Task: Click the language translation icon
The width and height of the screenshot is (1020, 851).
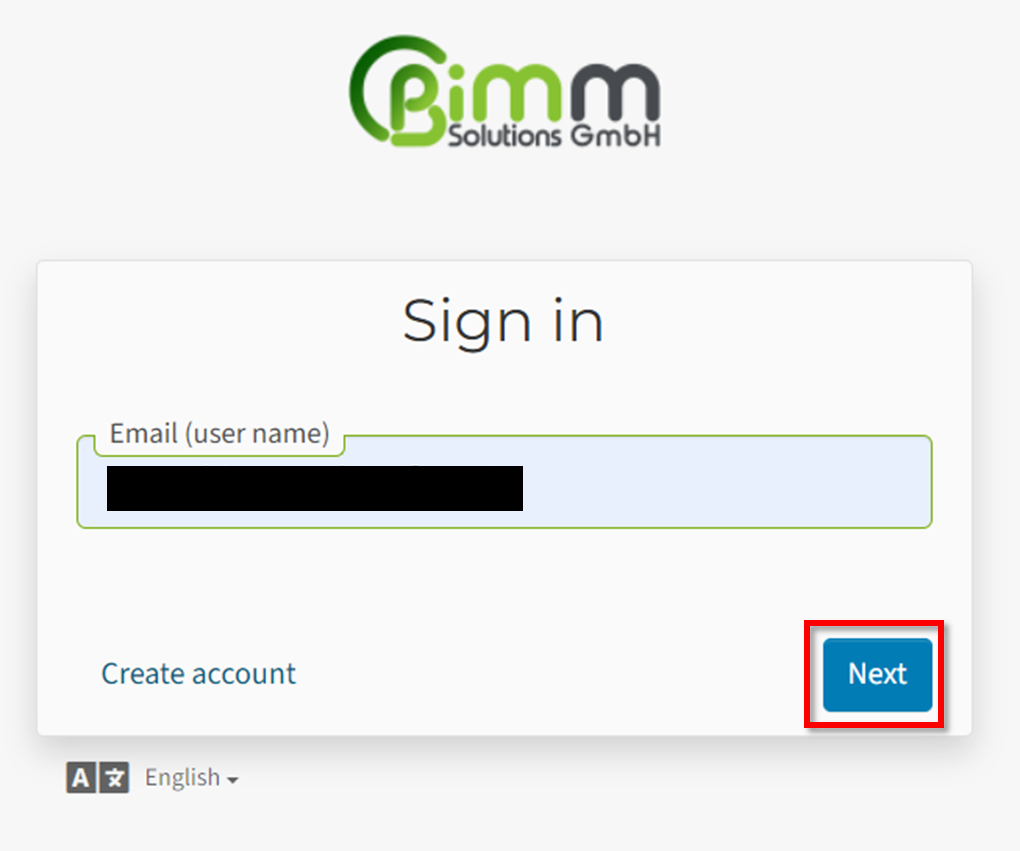Action: (98, 777)
